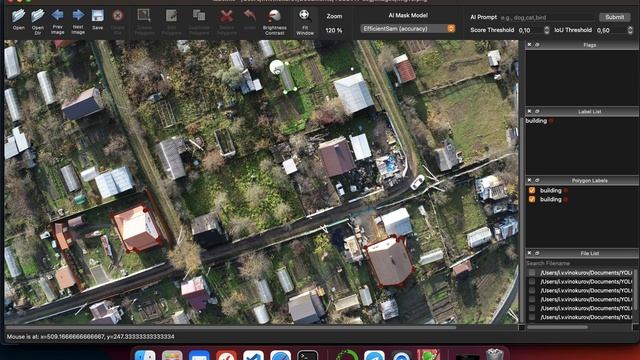Close the Label List panel
The image size is (640, 360).
(529, 111)
